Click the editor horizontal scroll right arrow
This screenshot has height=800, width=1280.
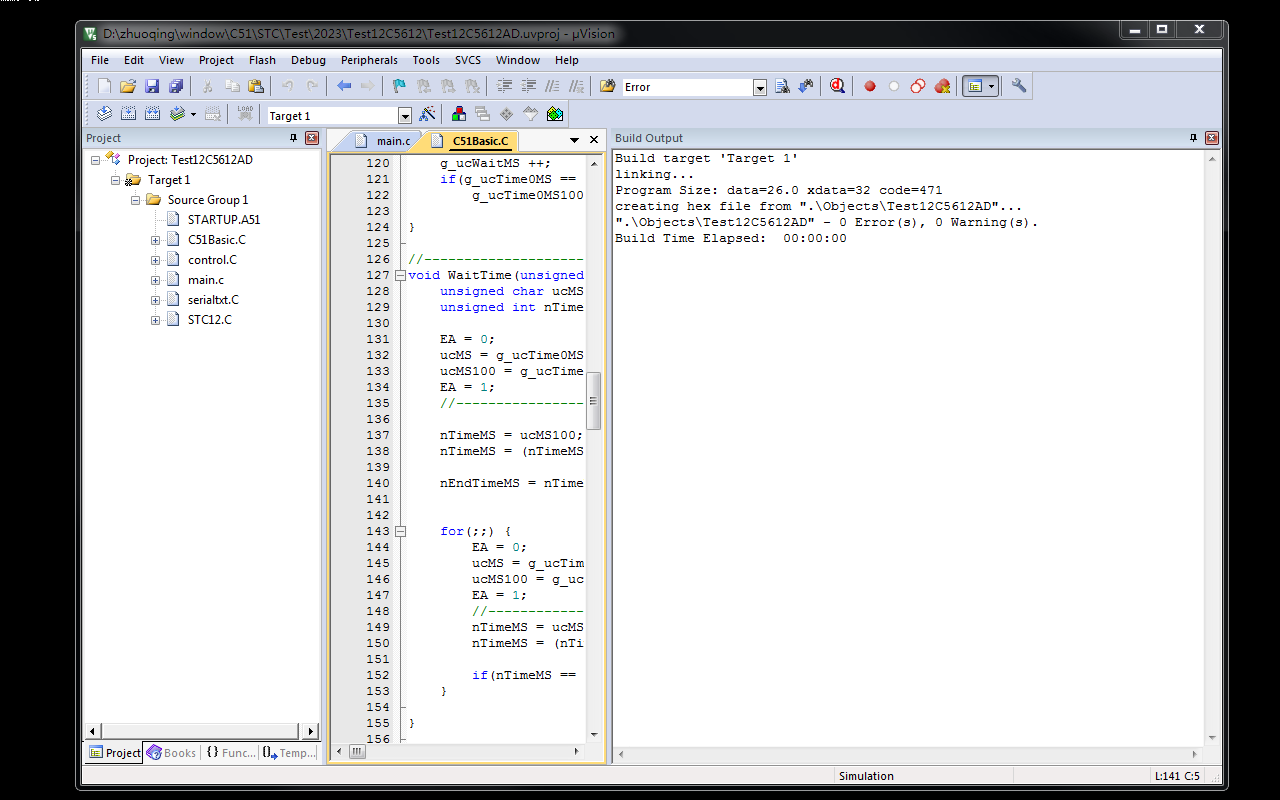575,751
